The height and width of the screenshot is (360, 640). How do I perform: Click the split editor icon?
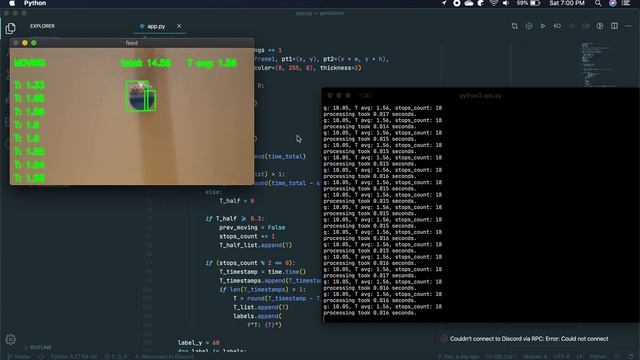click(x=614, y=26)
